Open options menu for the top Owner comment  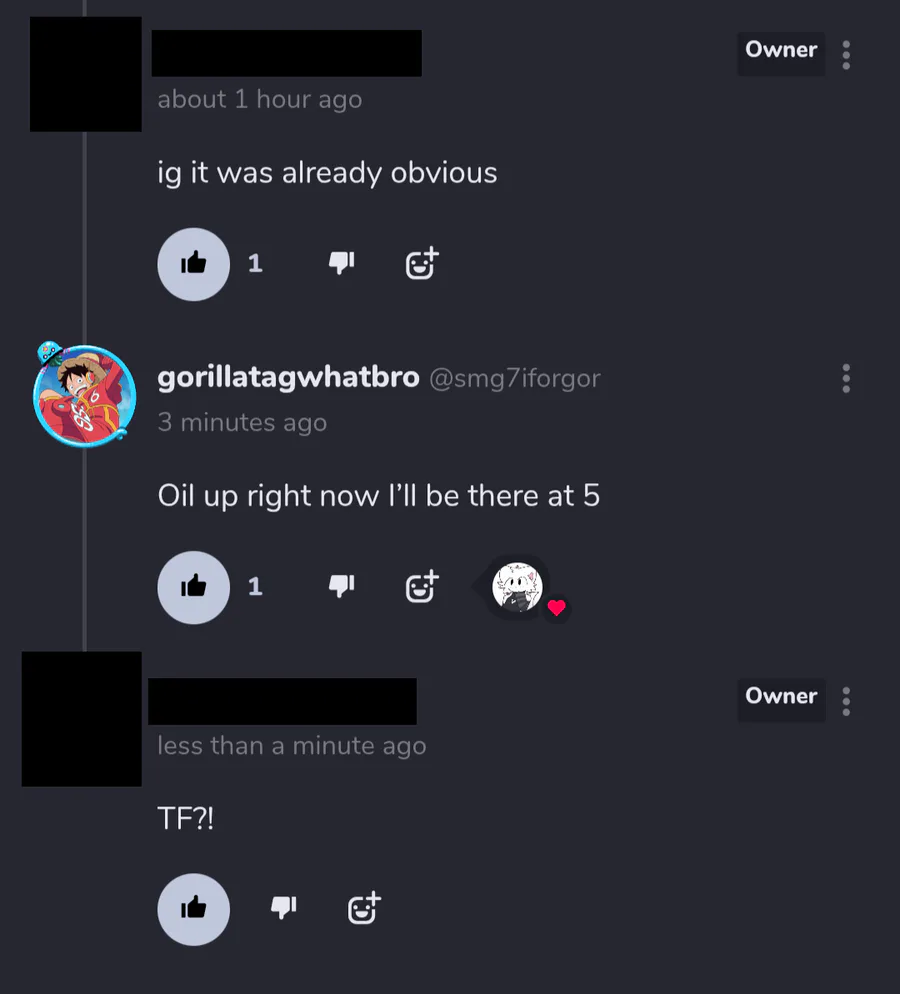tap(846, 55)
